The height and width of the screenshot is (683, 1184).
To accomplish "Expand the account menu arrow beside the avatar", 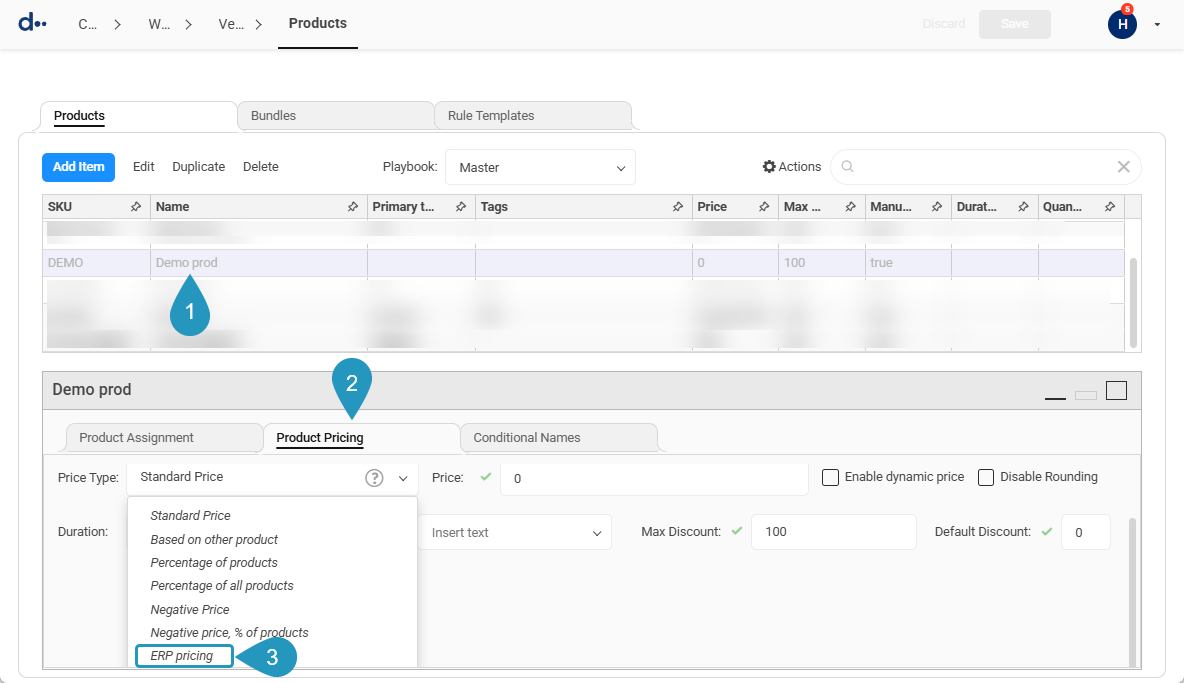I will click(x=1157, y=25).
